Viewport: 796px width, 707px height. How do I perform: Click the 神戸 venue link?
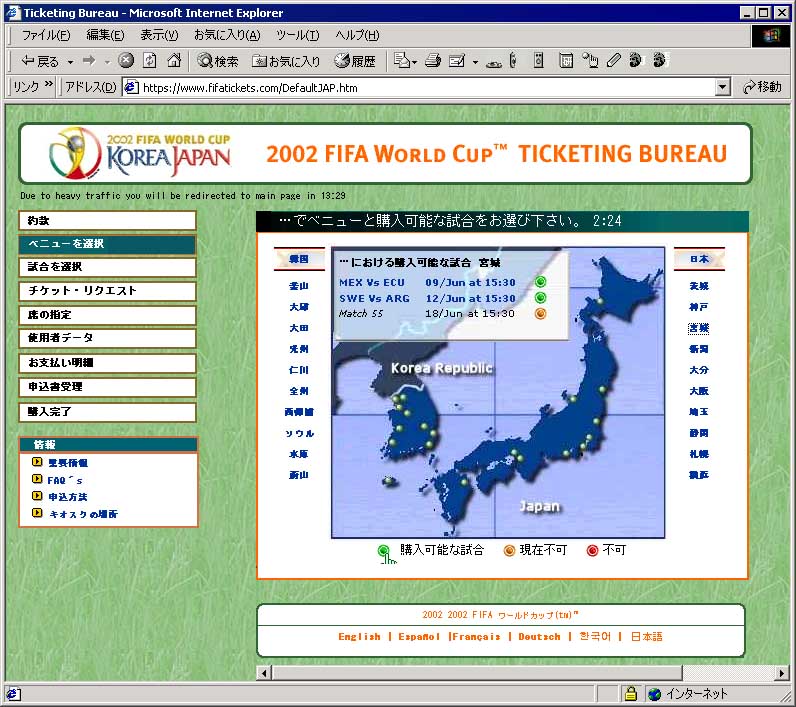(699, 307)
